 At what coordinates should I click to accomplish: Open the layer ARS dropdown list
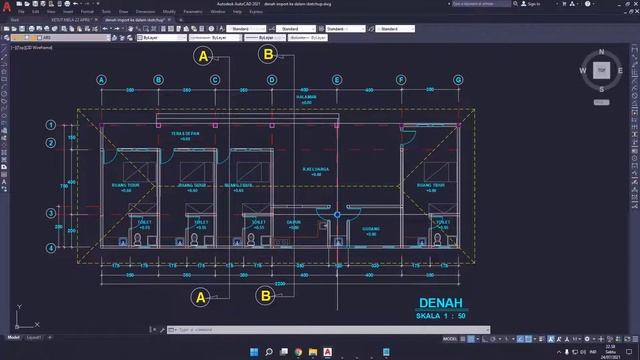pyautogui.click(x=60, y=38)
